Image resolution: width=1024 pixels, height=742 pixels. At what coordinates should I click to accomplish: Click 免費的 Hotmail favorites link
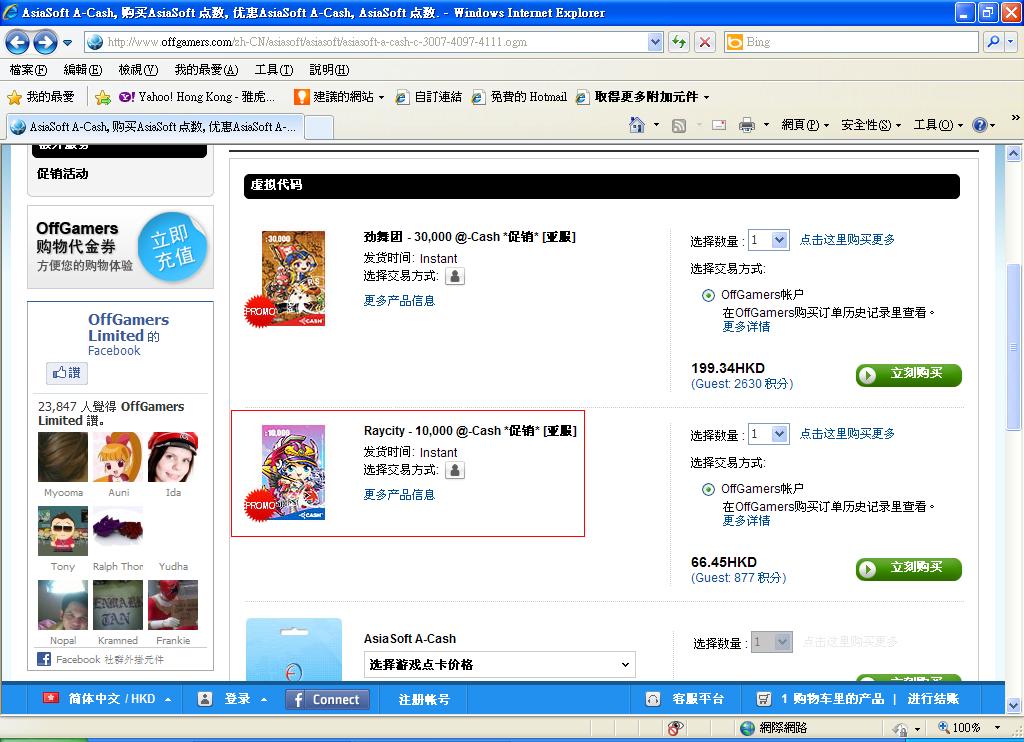[x=519, y=97]
